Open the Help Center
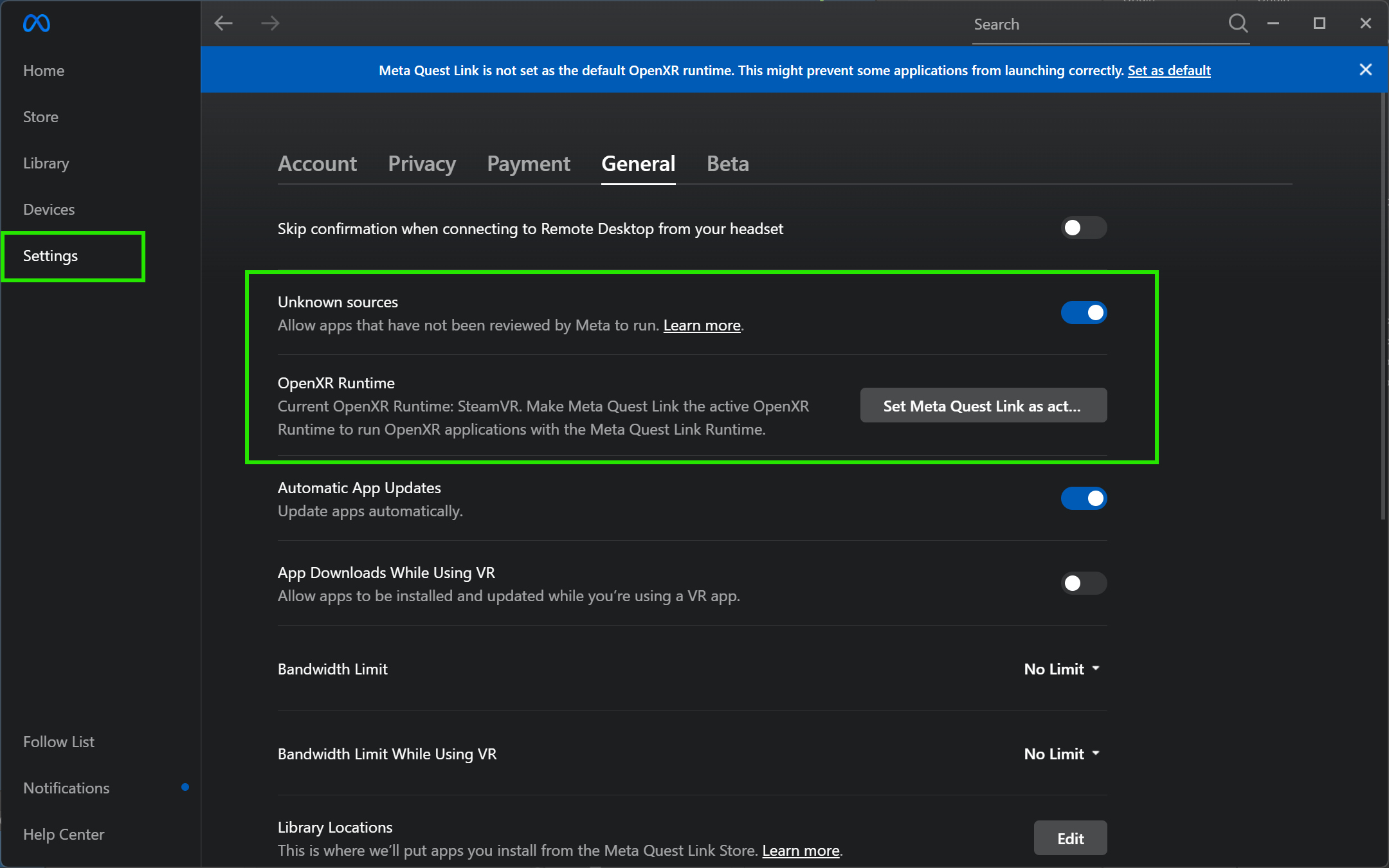This screenshot has width=1389, height=868. pyautogui.click(x=64, y=835)
